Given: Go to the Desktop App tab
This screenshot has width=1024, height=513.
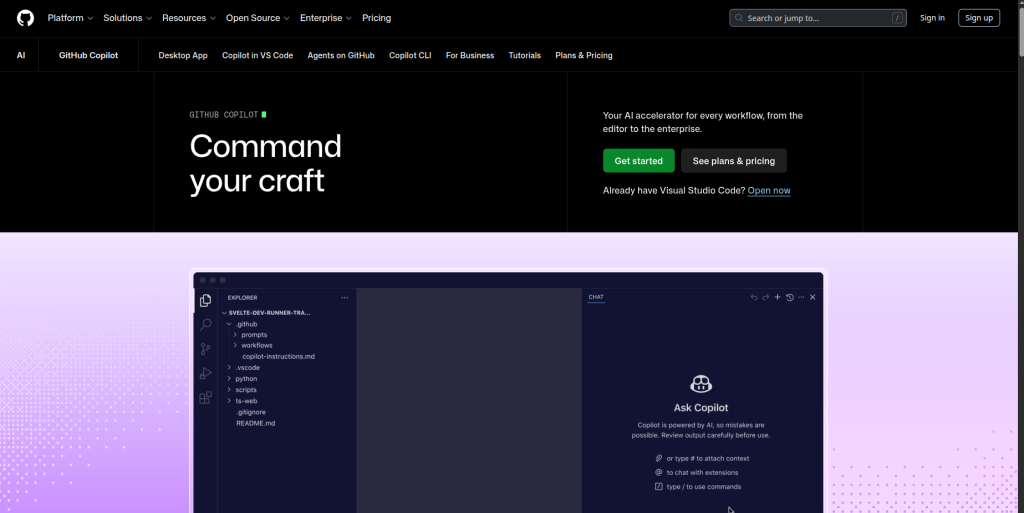Looking at the screenshot, I should (x=183, y=55).
